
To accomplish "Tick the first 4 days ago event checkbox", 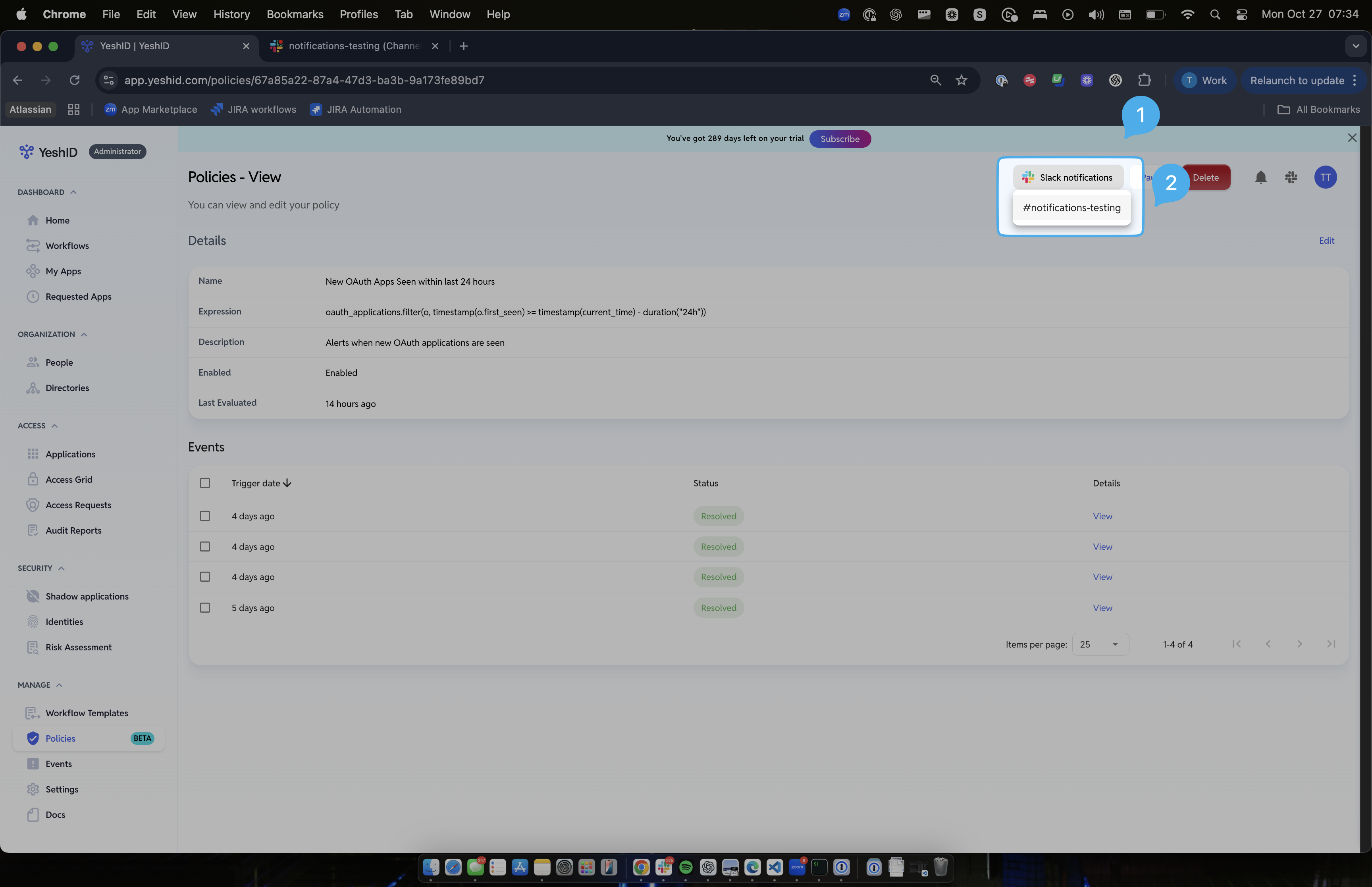I will (x=205, y=515).
